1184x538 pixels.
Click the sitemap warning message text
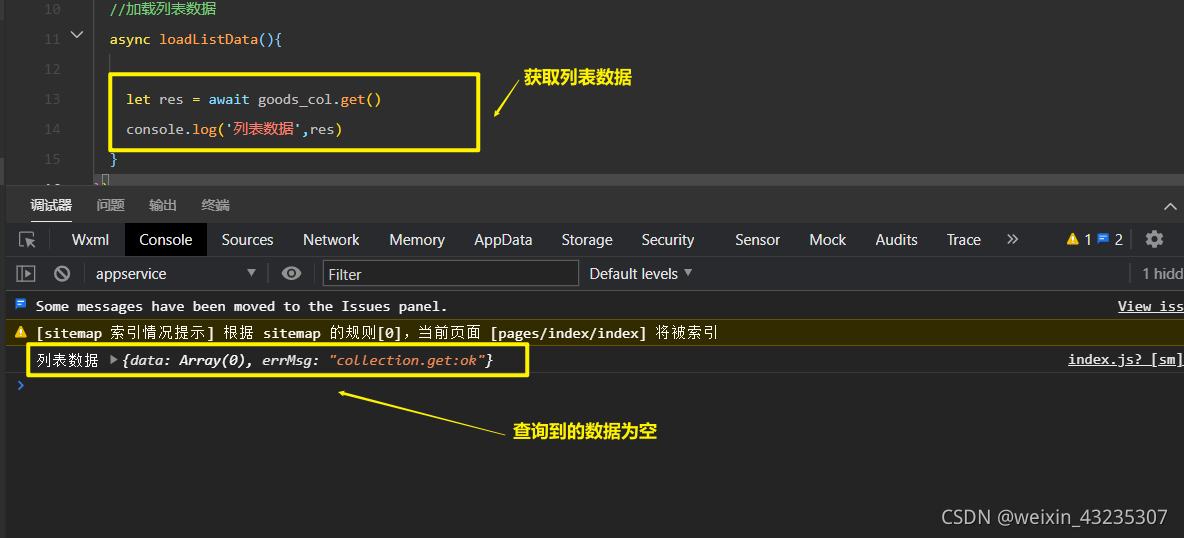(377, 332)
